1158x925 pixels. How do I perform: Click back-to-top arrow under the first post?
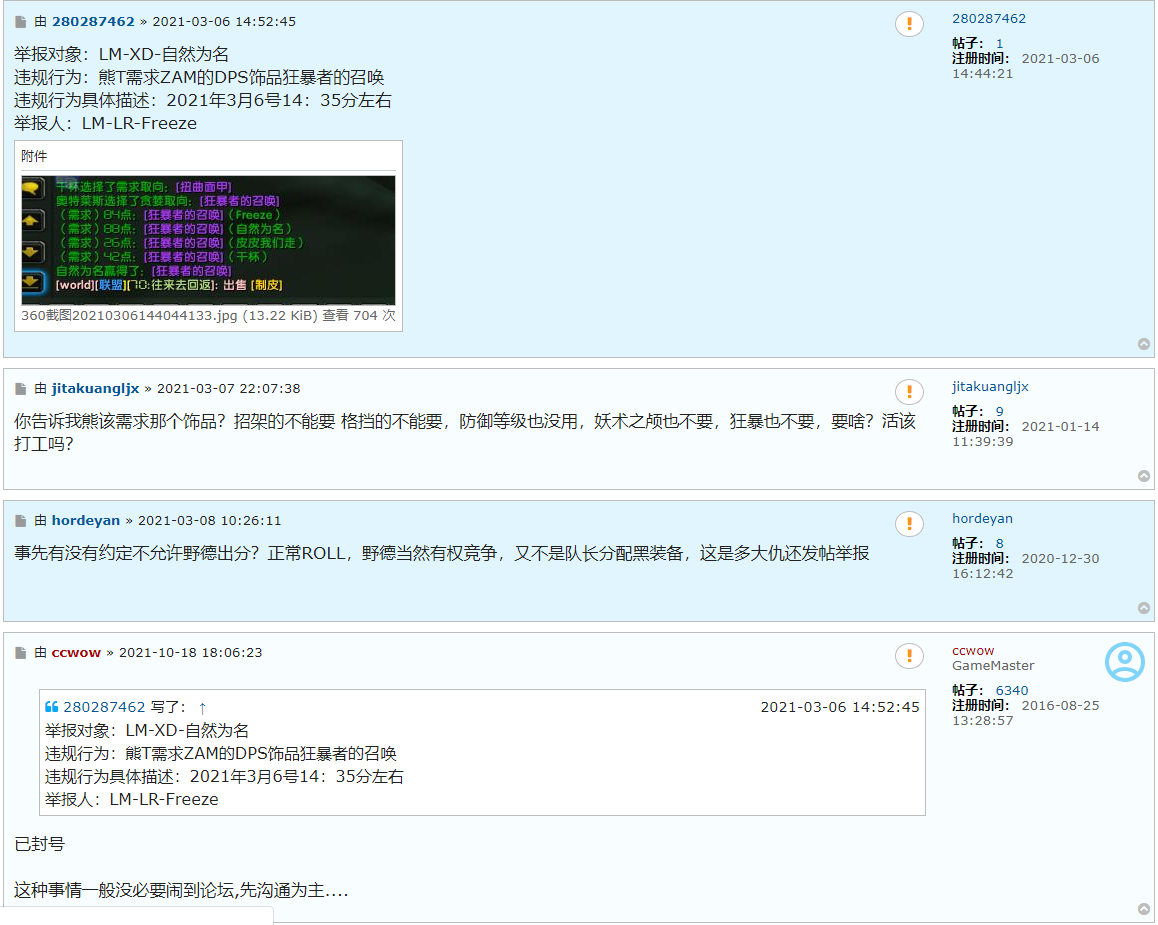1144,343
